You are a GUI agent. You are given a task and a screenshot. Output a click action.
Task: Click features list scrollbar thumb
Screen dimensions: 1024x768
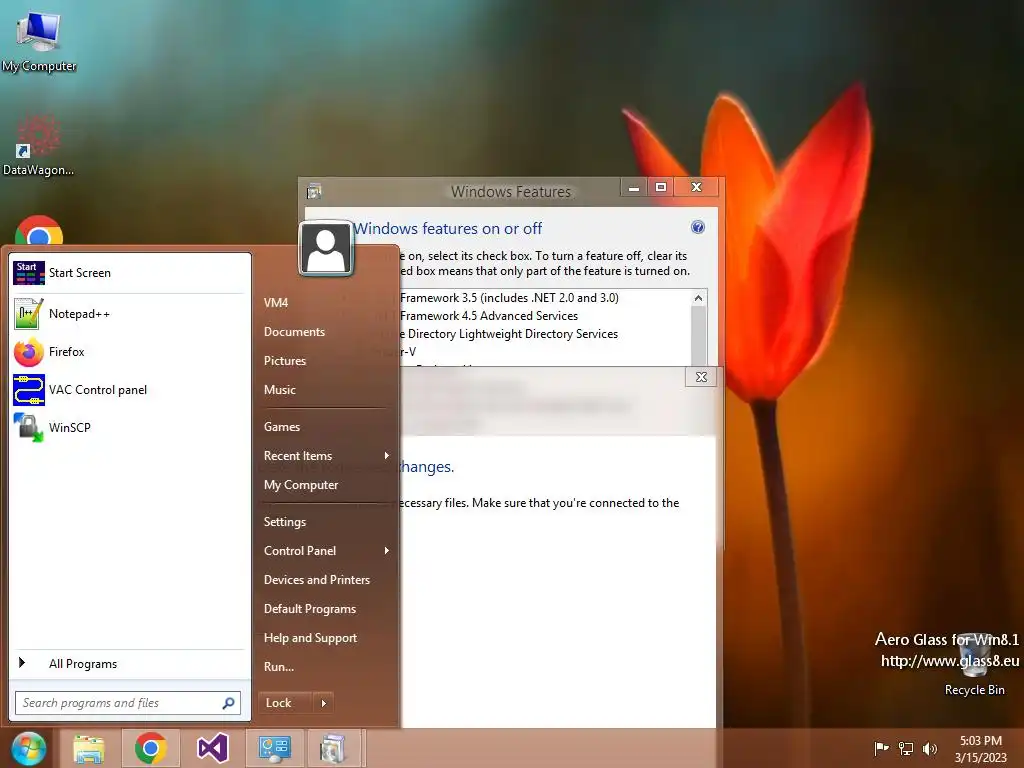698,336
